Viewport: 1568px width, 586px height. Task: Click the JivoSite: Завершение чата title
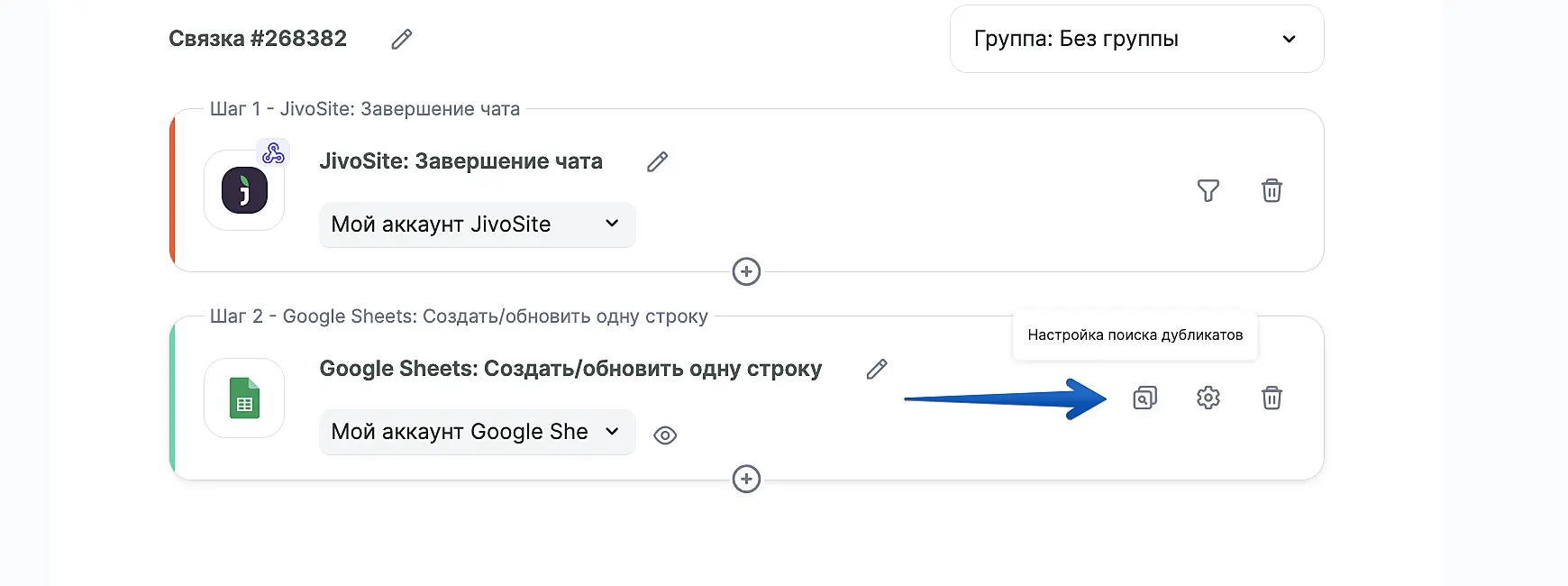pos(460,161)
